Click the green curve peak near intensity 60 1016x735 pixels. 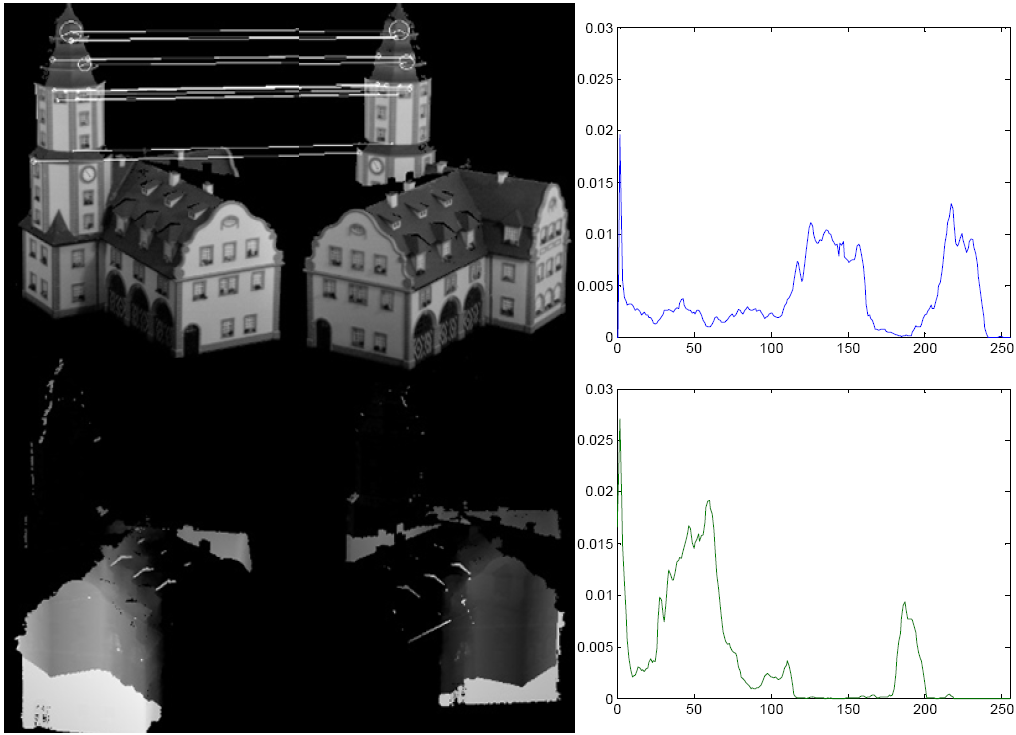coord(709,501)
